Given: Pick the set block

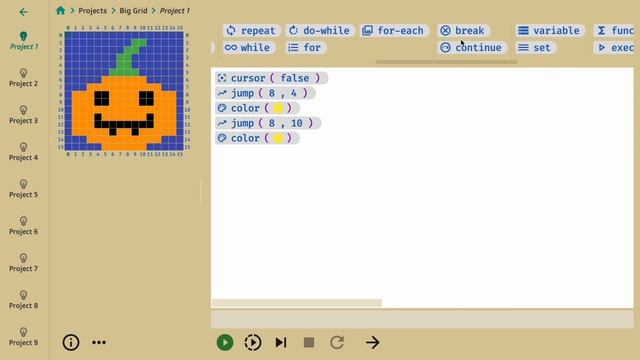Looking at the screenshot, I should click(x=535, y=48).
